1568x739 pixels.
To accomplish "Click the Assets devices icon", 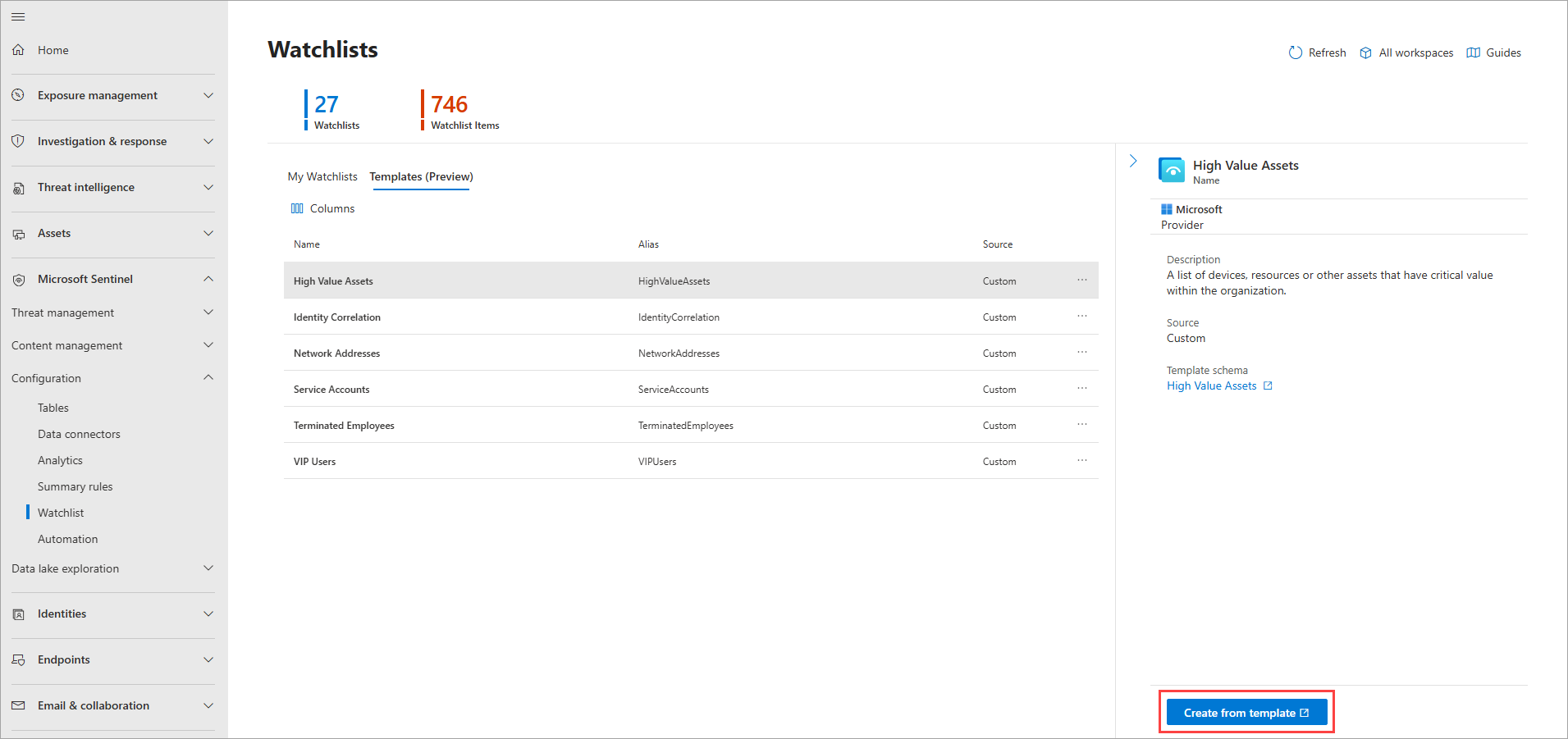I will tap(18, 234).
